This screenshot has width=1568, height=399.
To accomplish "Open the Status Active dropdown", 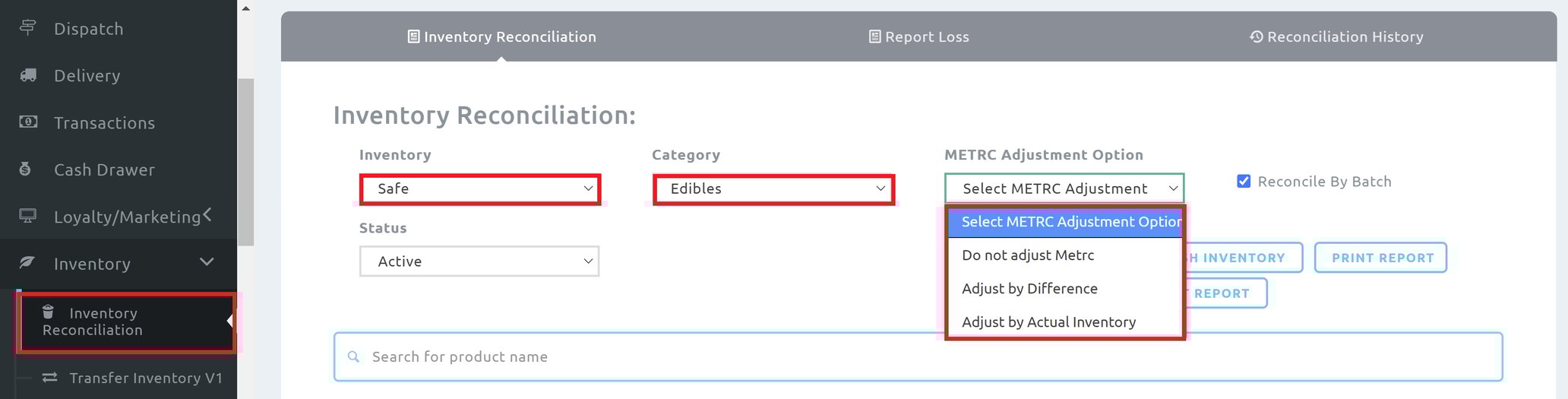I will 479,261.
